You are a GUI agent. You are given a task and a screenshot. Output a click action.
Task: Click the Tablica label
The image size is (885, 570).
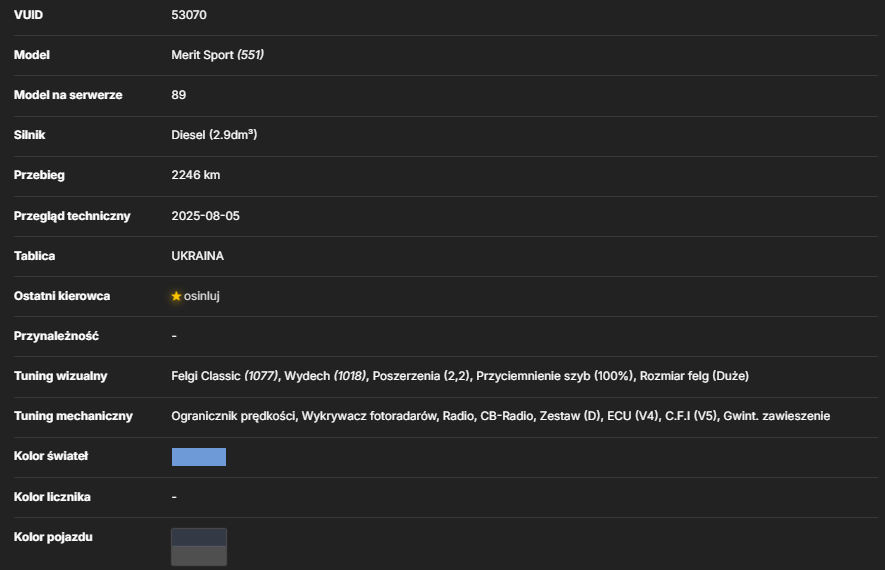tap(34, 256)
